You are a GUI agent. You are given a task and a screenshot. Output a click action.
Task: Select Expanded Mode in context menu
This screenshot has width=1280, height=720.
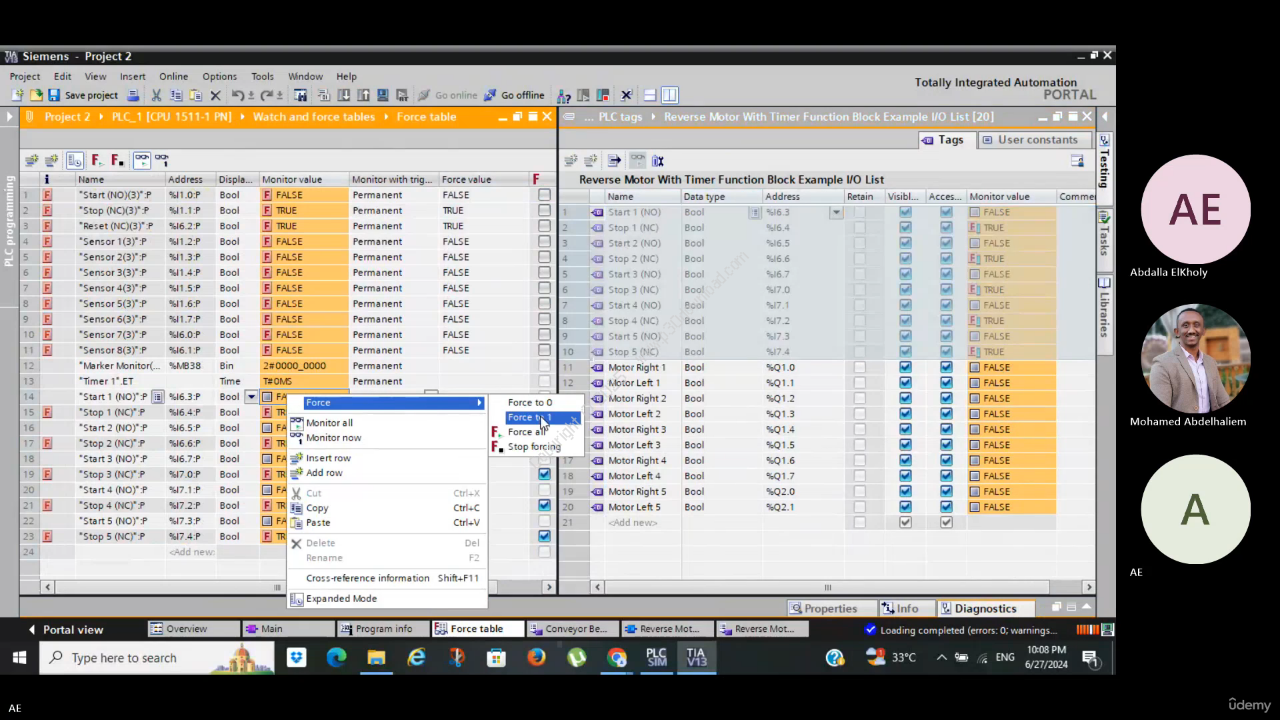click(341, 598)
